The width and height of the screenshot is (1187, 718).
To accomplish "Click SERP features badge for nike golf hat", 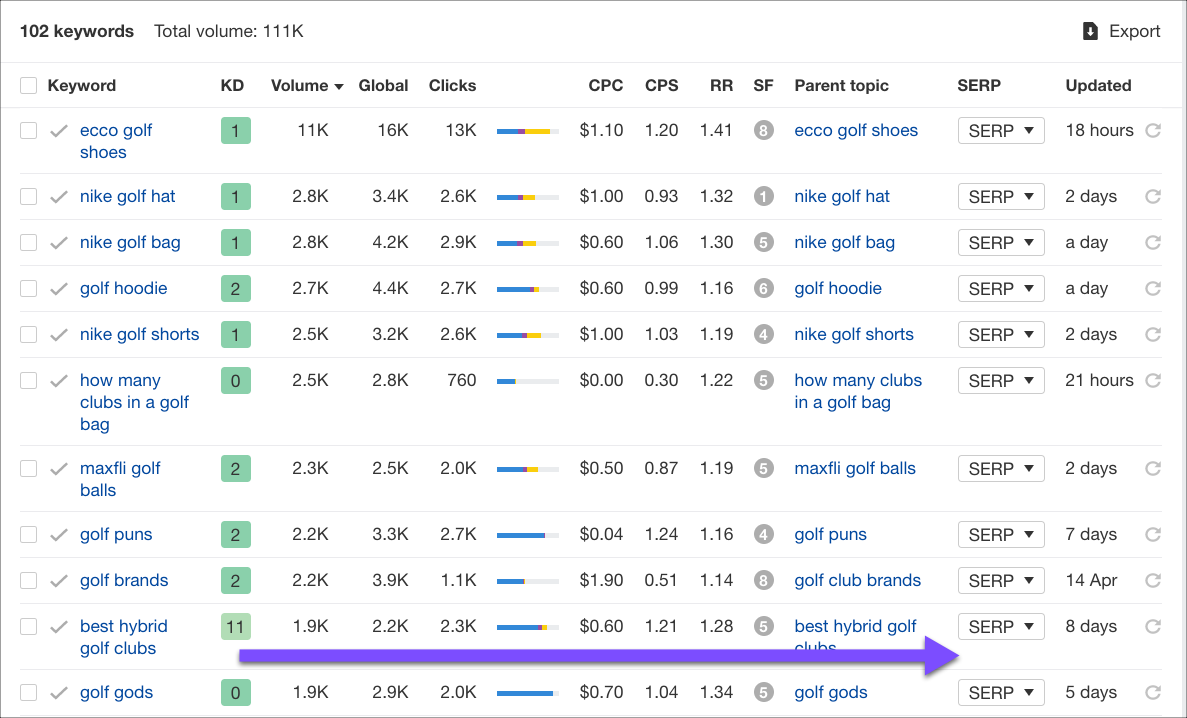I will point(763,196).
